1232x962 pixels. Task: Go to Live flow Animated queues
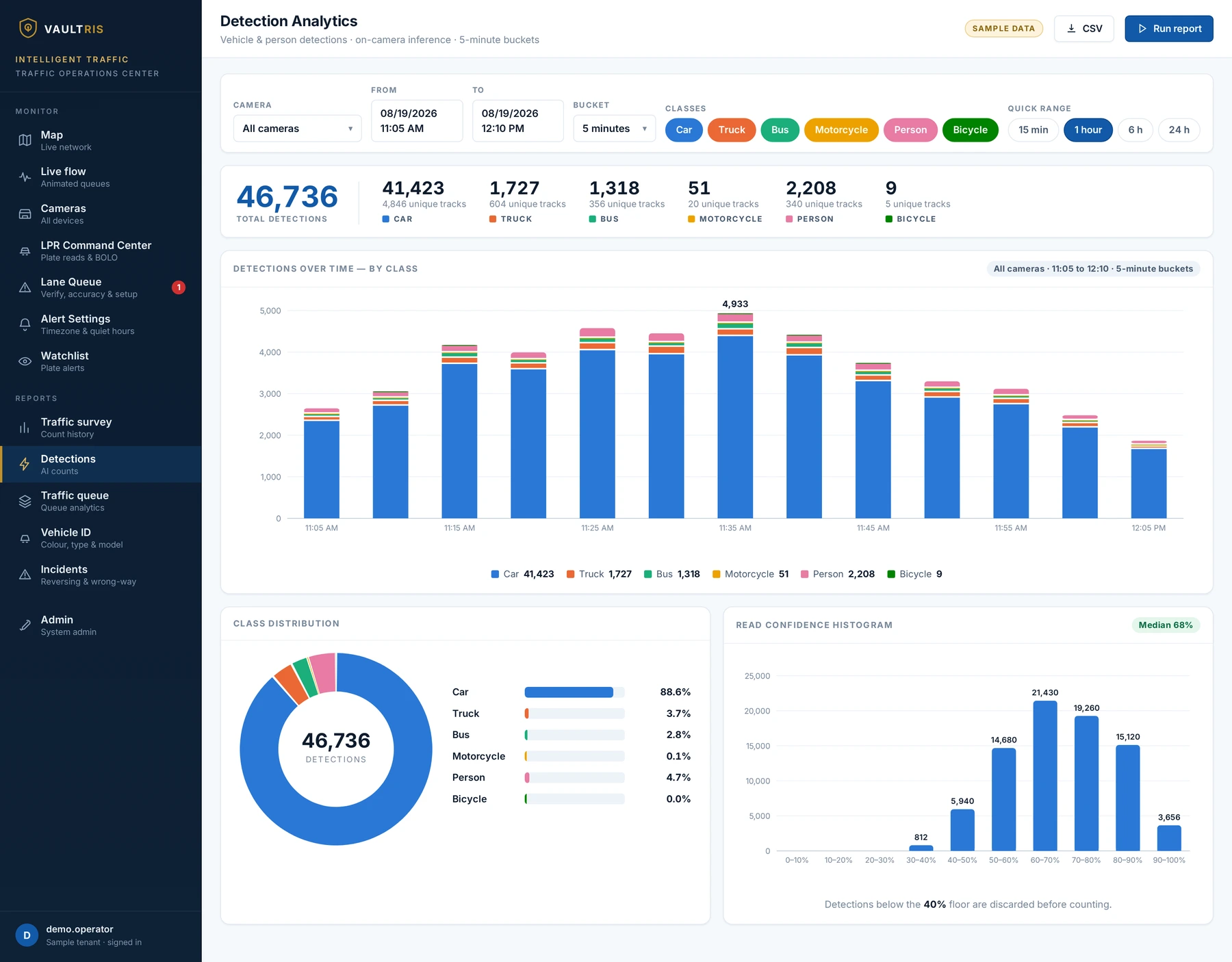click(x=101, y=177)
